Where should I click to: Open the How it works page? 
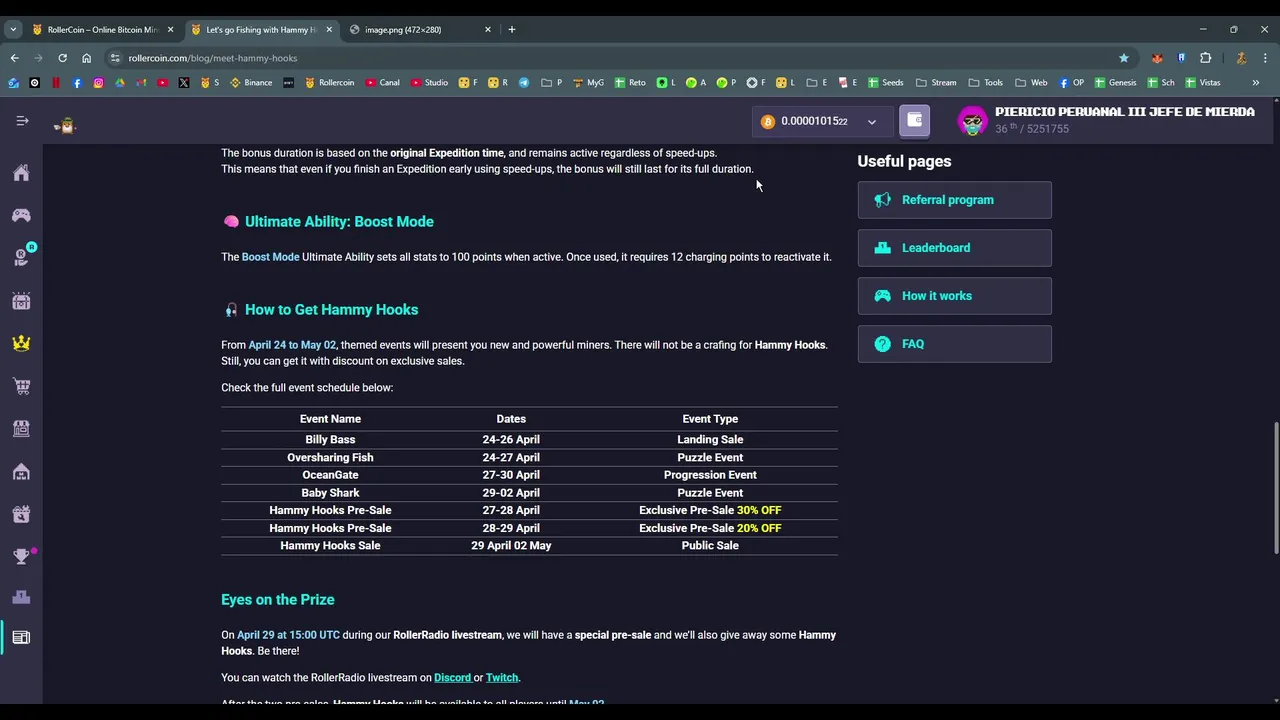point(954,296)
